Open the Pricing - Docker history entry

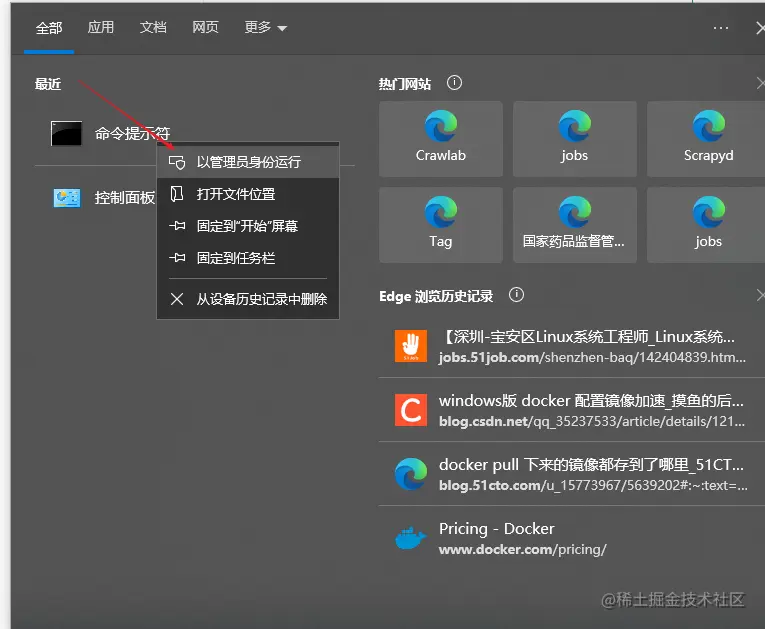pos(572,538)
